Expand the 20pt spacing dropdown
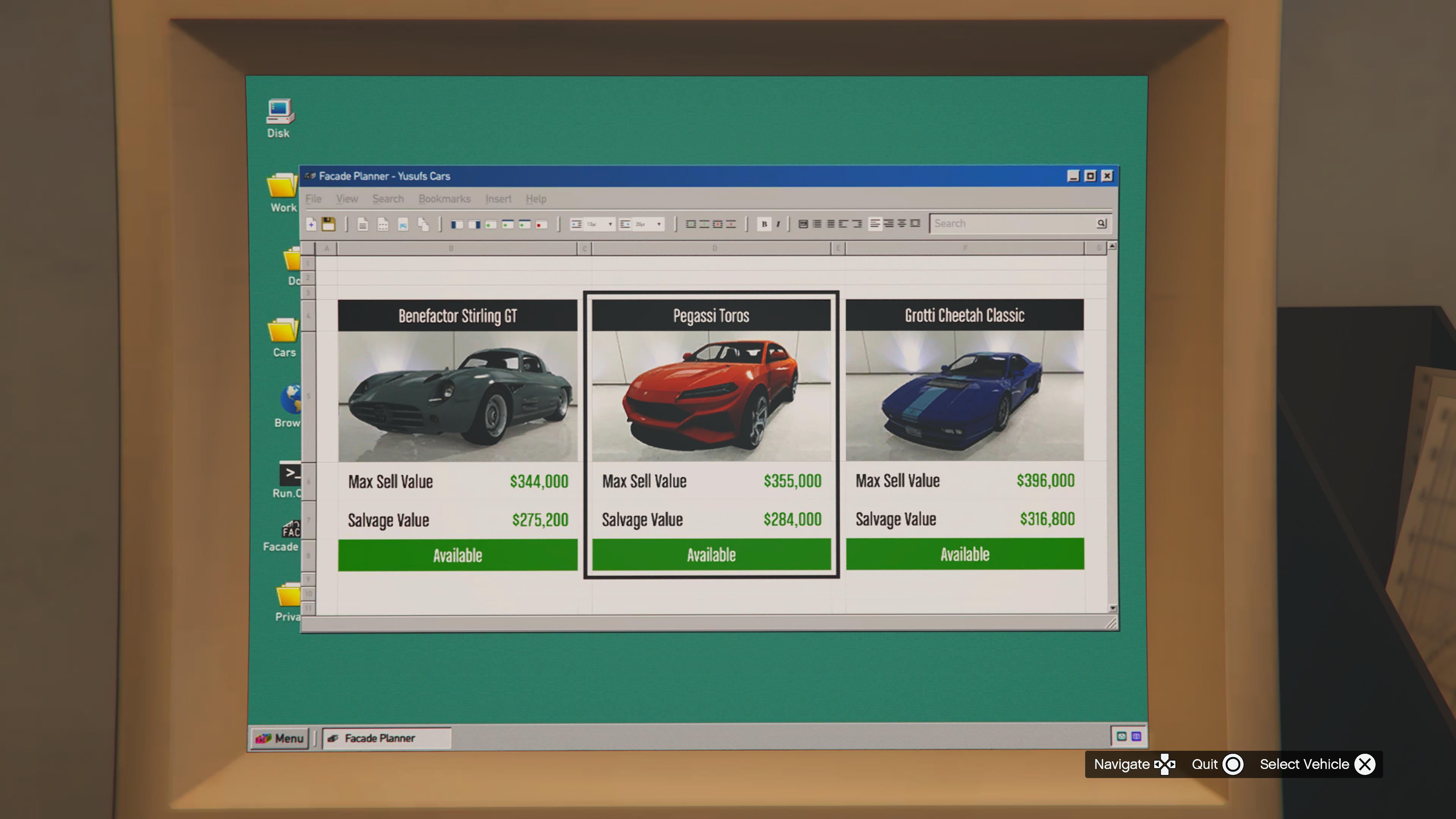 click(x=659, y=224)
